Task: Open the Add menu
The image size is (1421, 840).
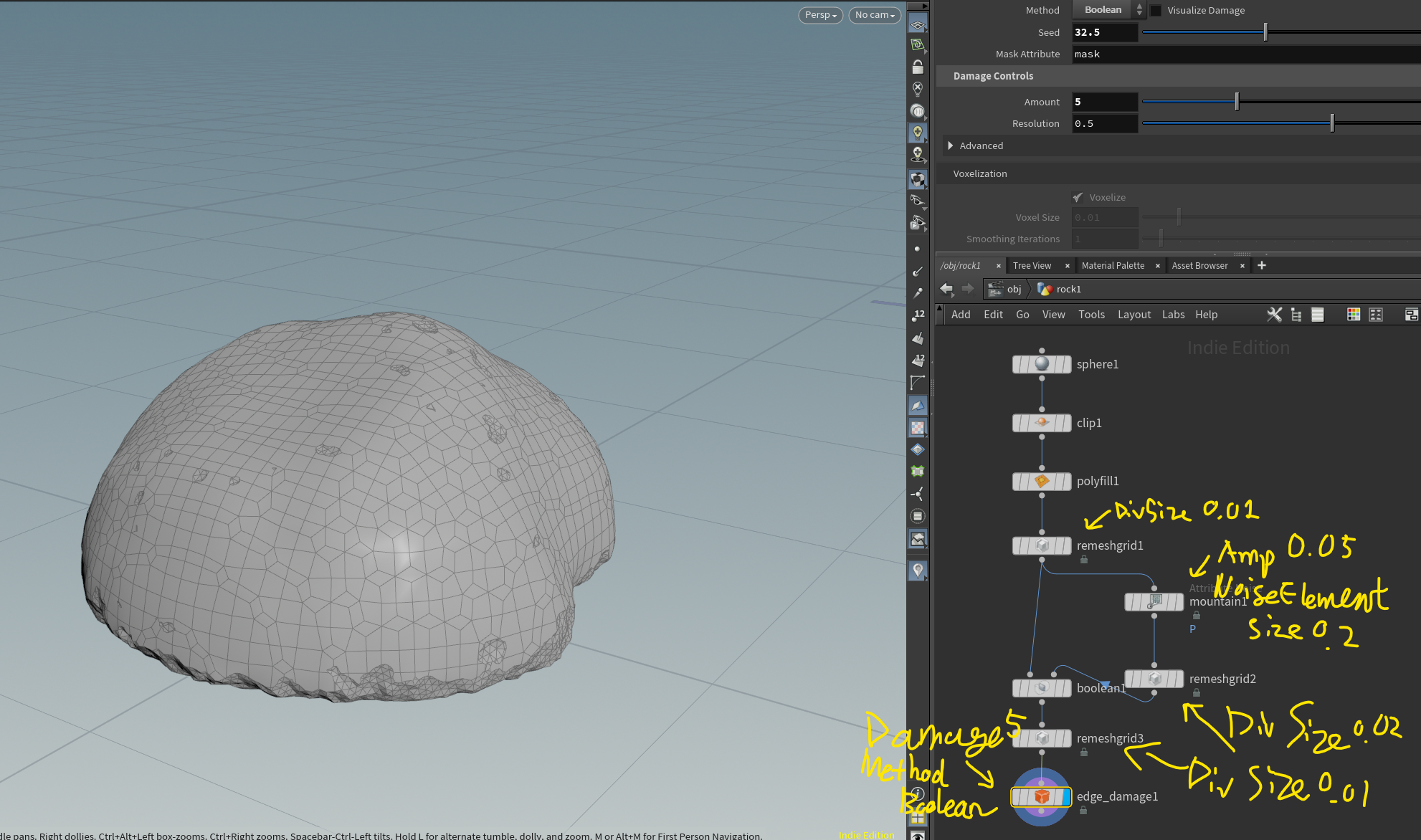Action: 961,315
